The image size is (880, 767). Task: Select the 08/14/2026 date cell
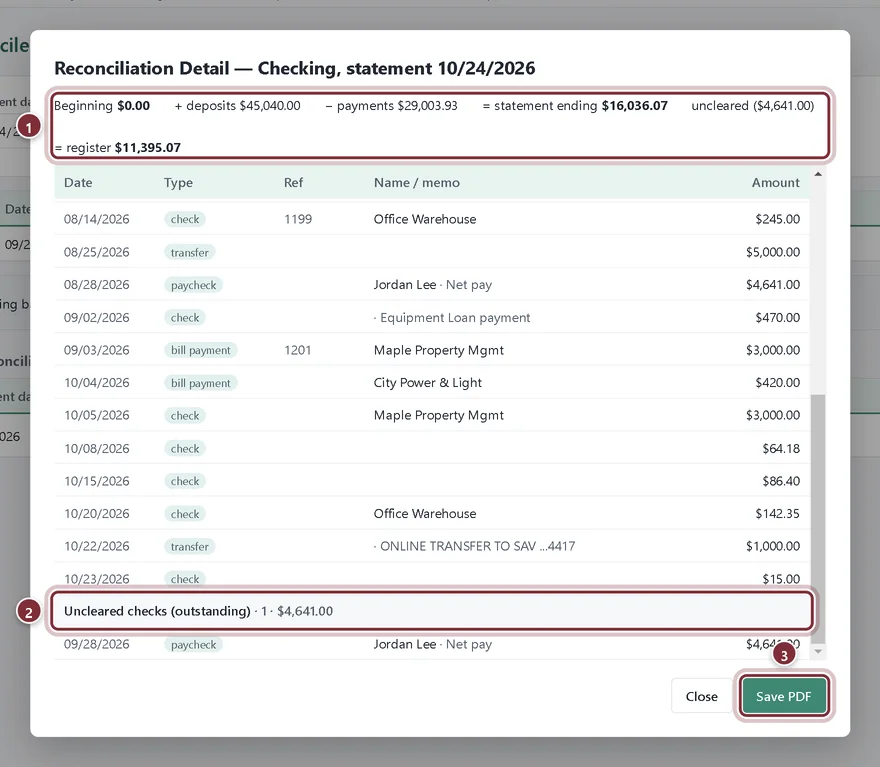(97, 219)
